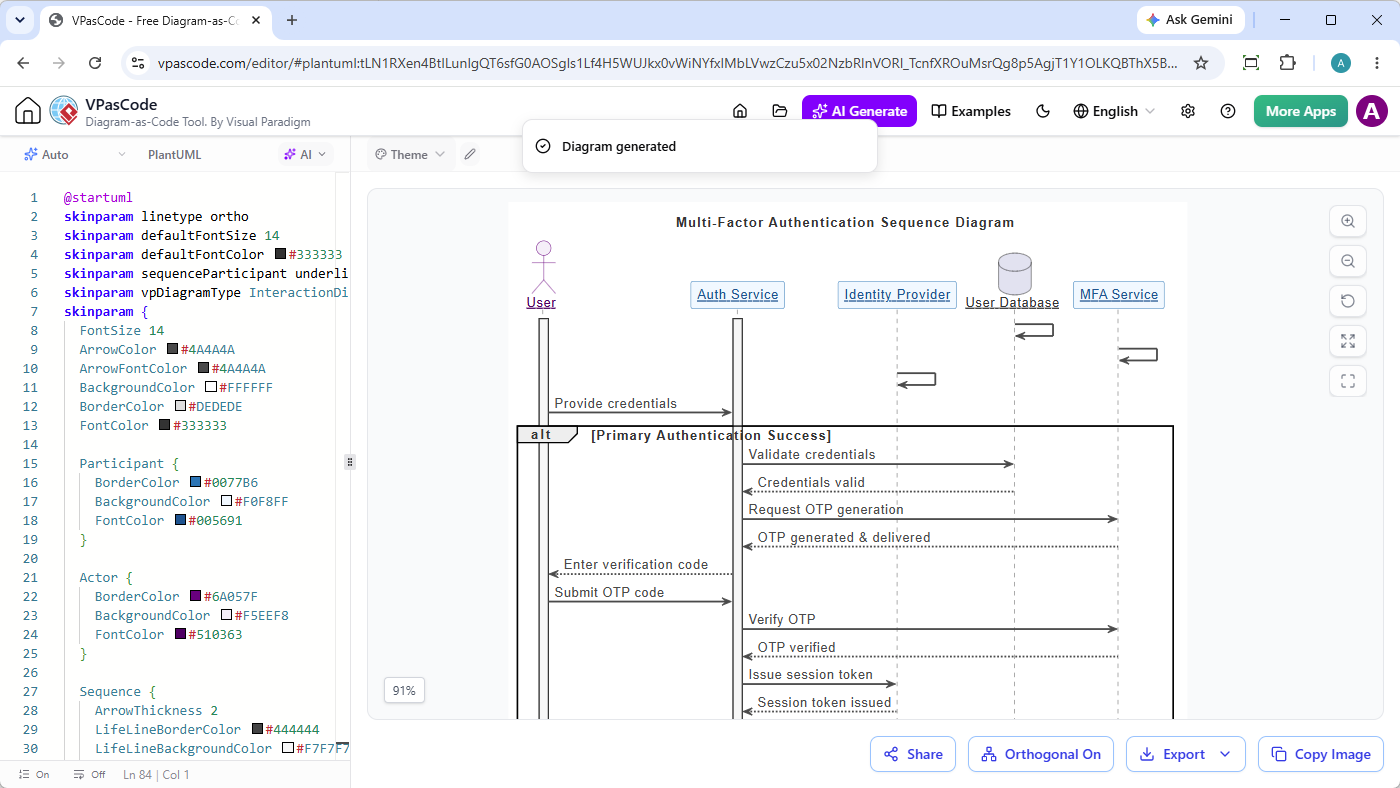The width and height of the screenshot is (1400, 788).
Task: Click the site info icon in address bar
Action: [x=139, y=63]
